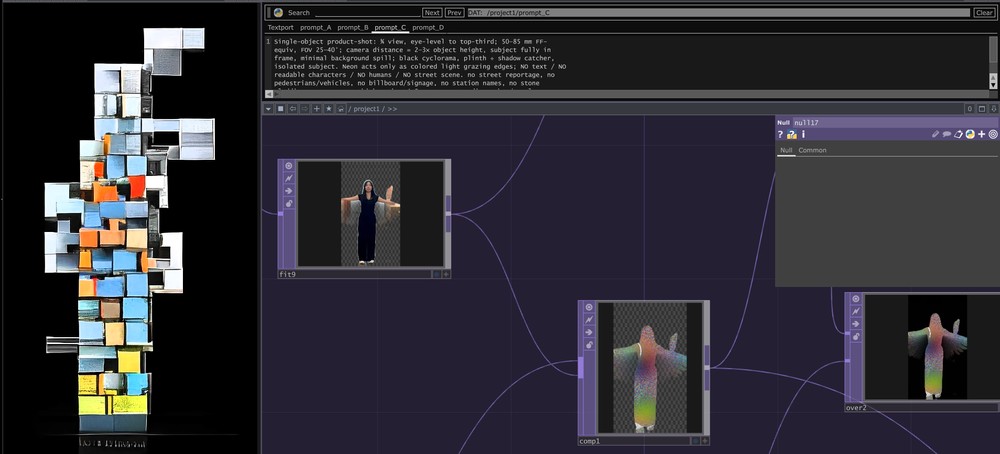Select the comp1 node thumbnail

point(650,368)
